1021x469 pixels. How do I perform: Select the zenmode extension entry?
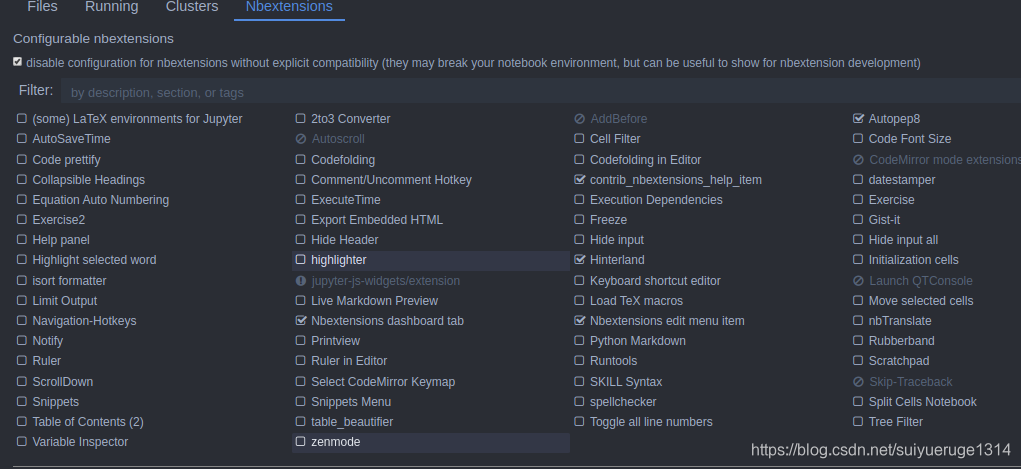click(431, 442)
